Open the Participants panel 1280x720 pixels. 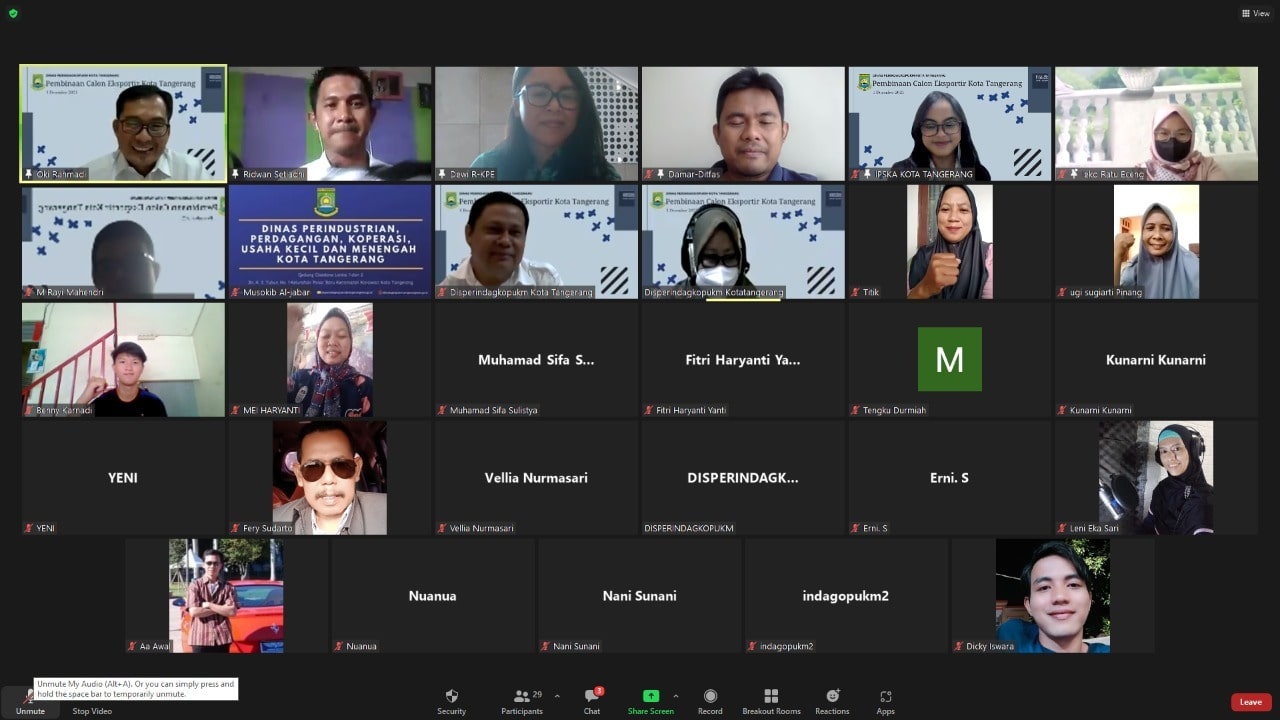tap(521, 697)
